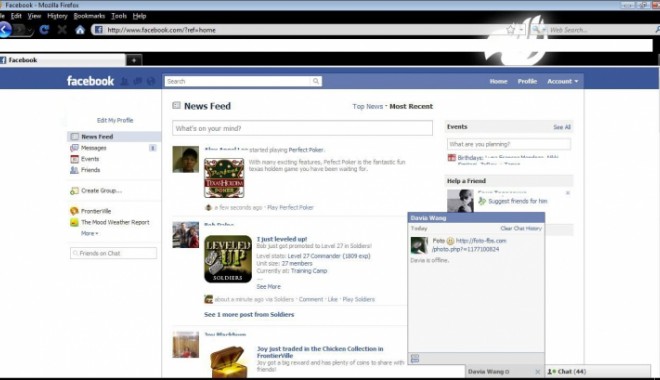Select the Facebook browser tab
The image size is (660, 380).
point(62,60)
